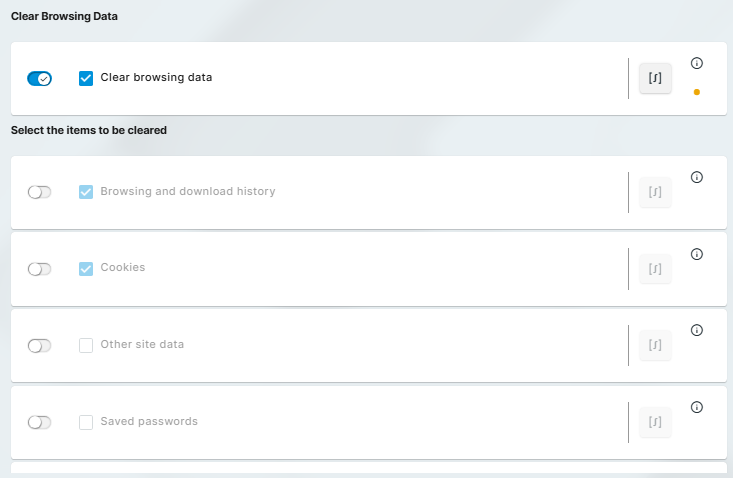Uncheck the Clear browsing data checkbox
This screenshot has height=478, width=733.
86,78
